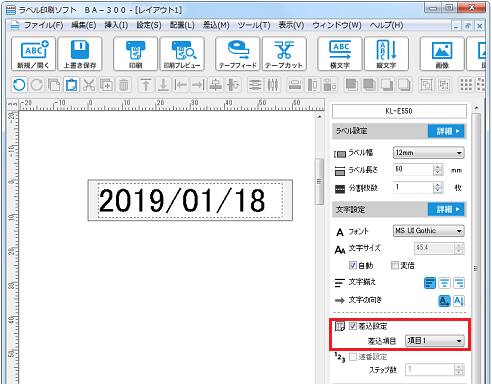Click 詳細 button beside ラベル設定
The height and width of the screenshot is (384, 492).
click(x=447, y=131)
